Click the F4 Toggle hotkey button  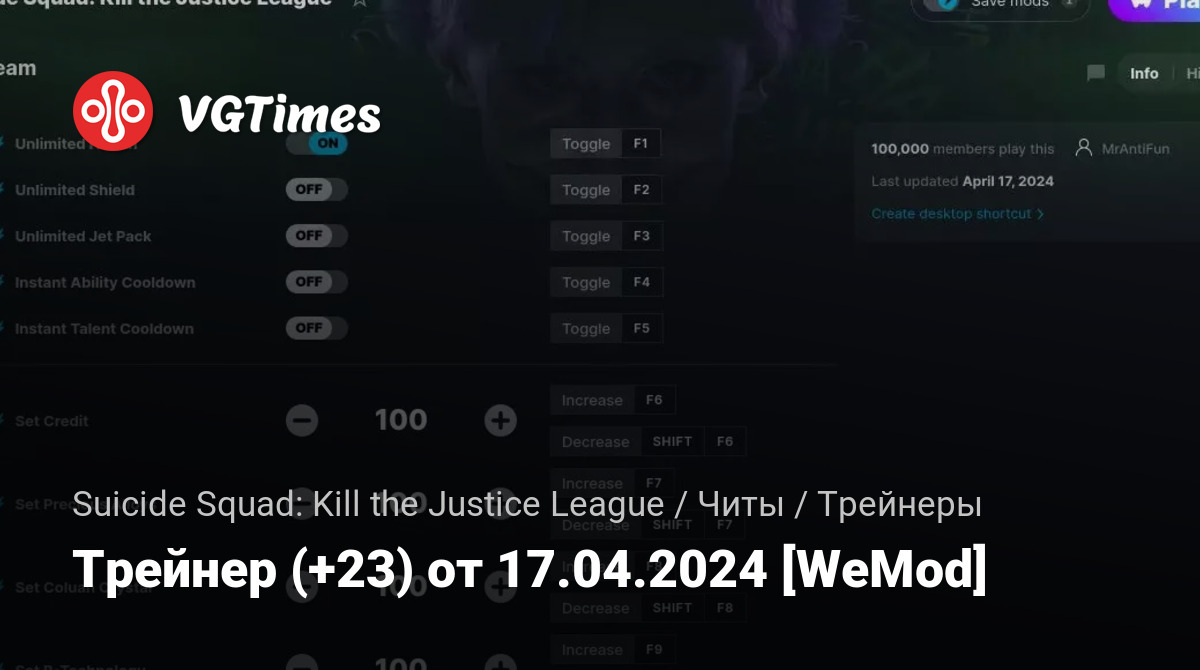click(606, 282)
